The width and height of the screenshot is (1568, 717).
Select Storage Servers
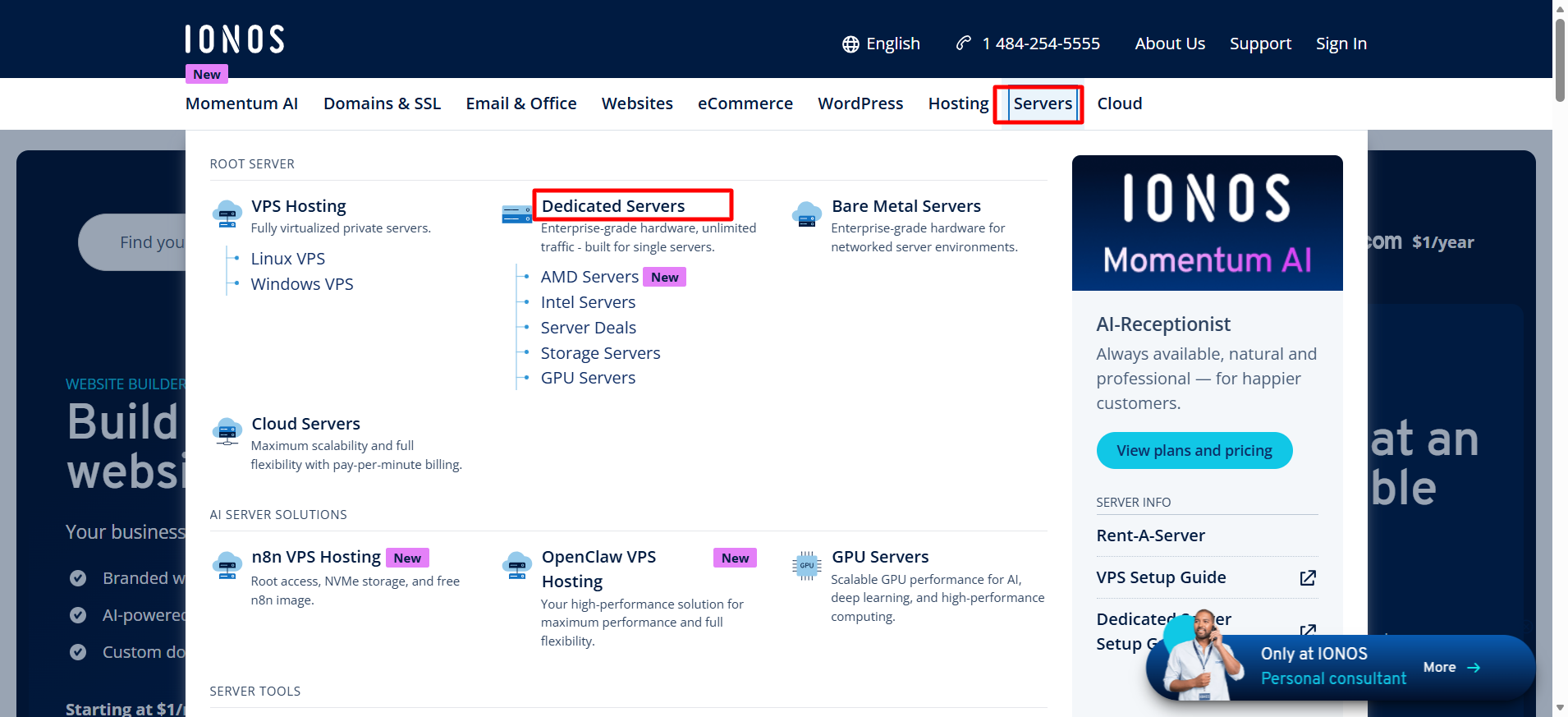click(x=600, y=353)
